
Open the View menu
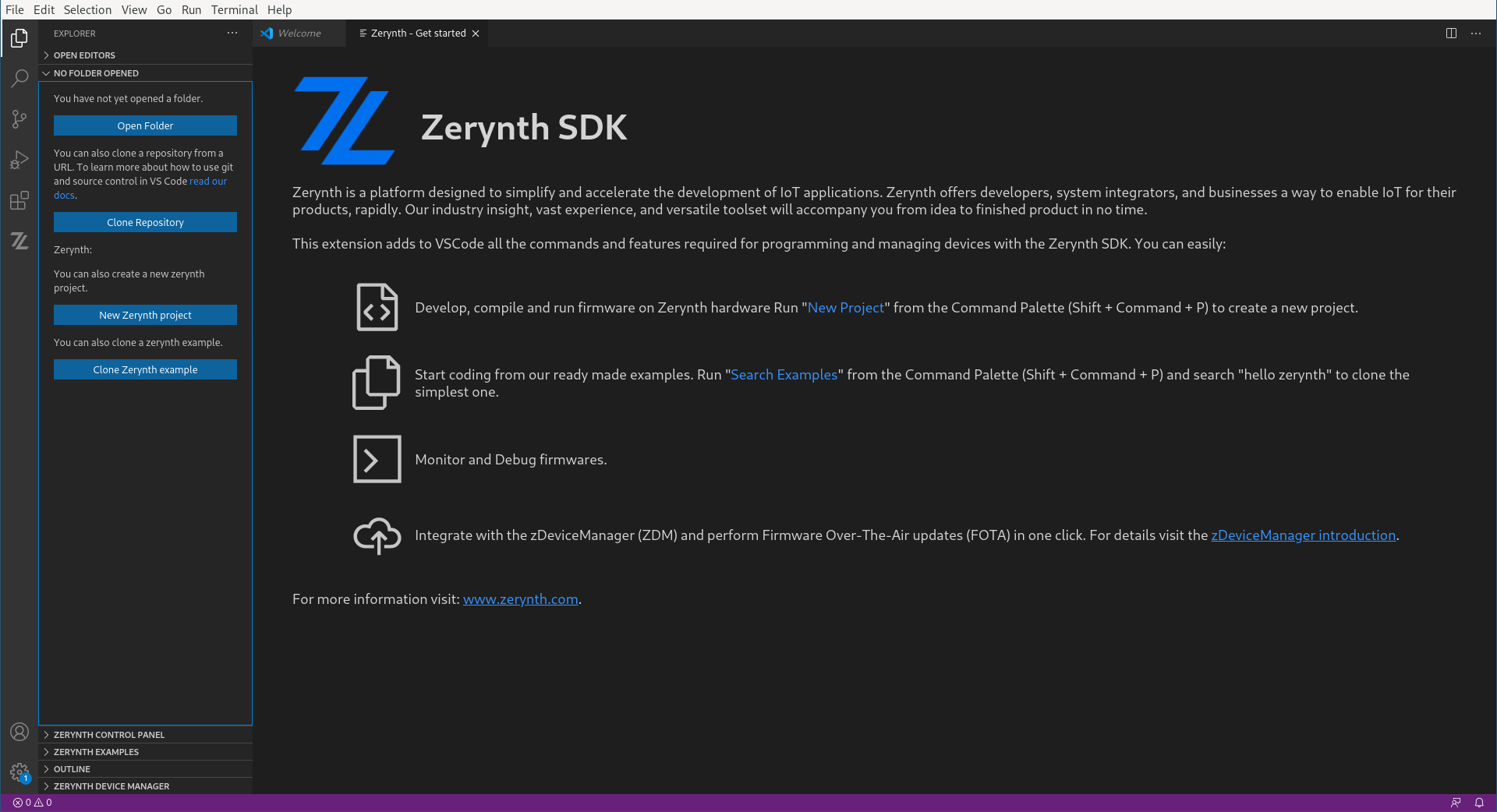pos(134,9)
